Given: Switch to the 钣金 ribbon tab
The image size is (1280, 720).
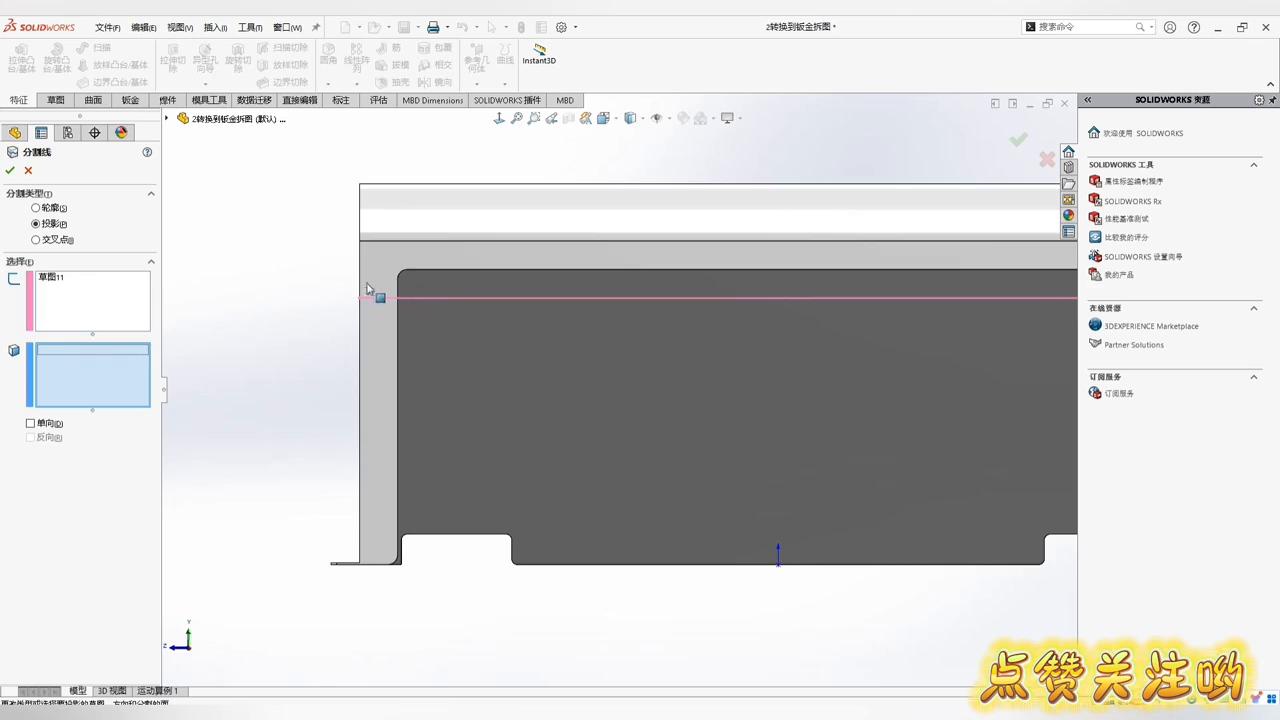Looking at the screenshot, I should pyautogui.click(x=130, y=100).
